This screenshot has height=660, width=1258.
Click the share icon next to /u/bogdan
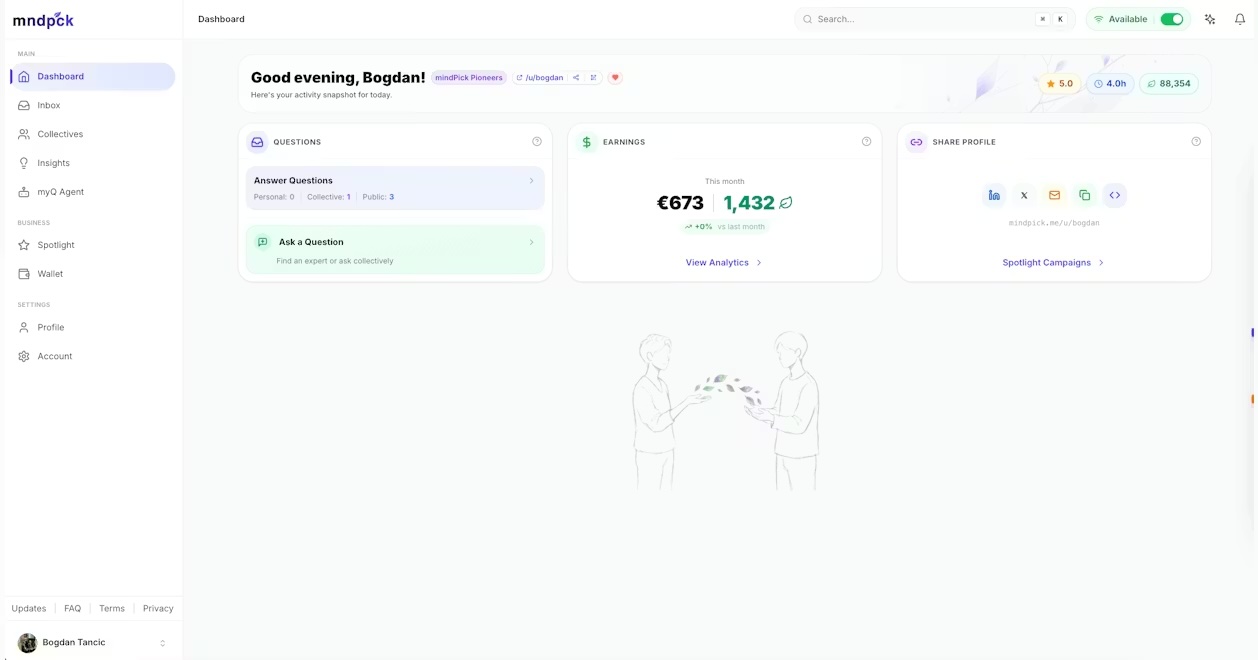pyautogui.click(x=575, y=77)
